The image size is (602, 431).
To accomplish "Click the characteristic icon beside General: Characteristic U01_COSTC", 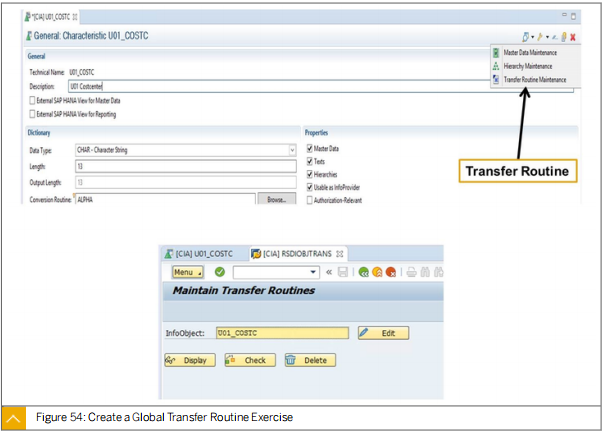I will (29, 36).
